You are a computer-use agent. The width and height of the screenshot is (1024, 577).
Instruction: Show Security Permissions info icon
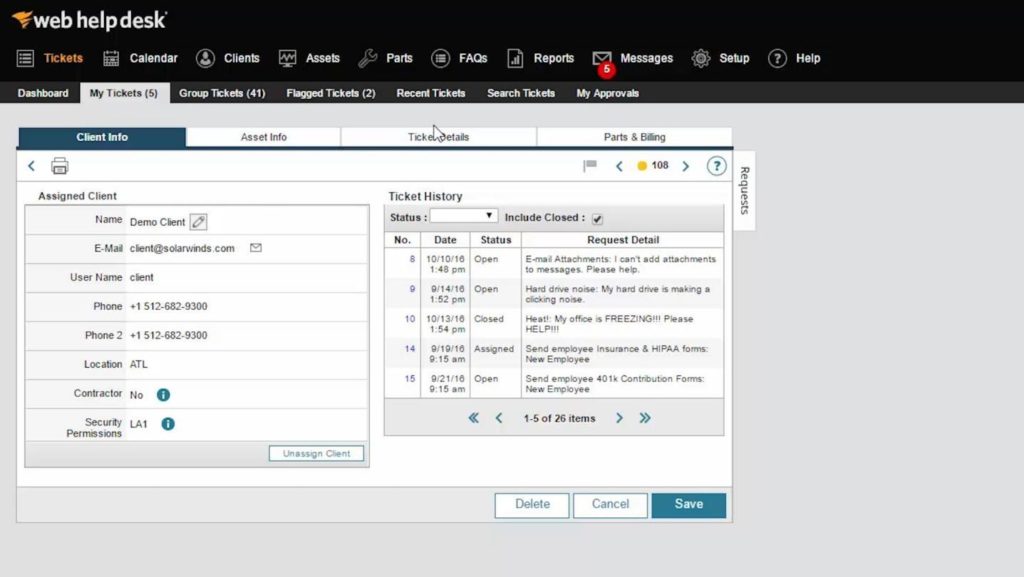168,424
